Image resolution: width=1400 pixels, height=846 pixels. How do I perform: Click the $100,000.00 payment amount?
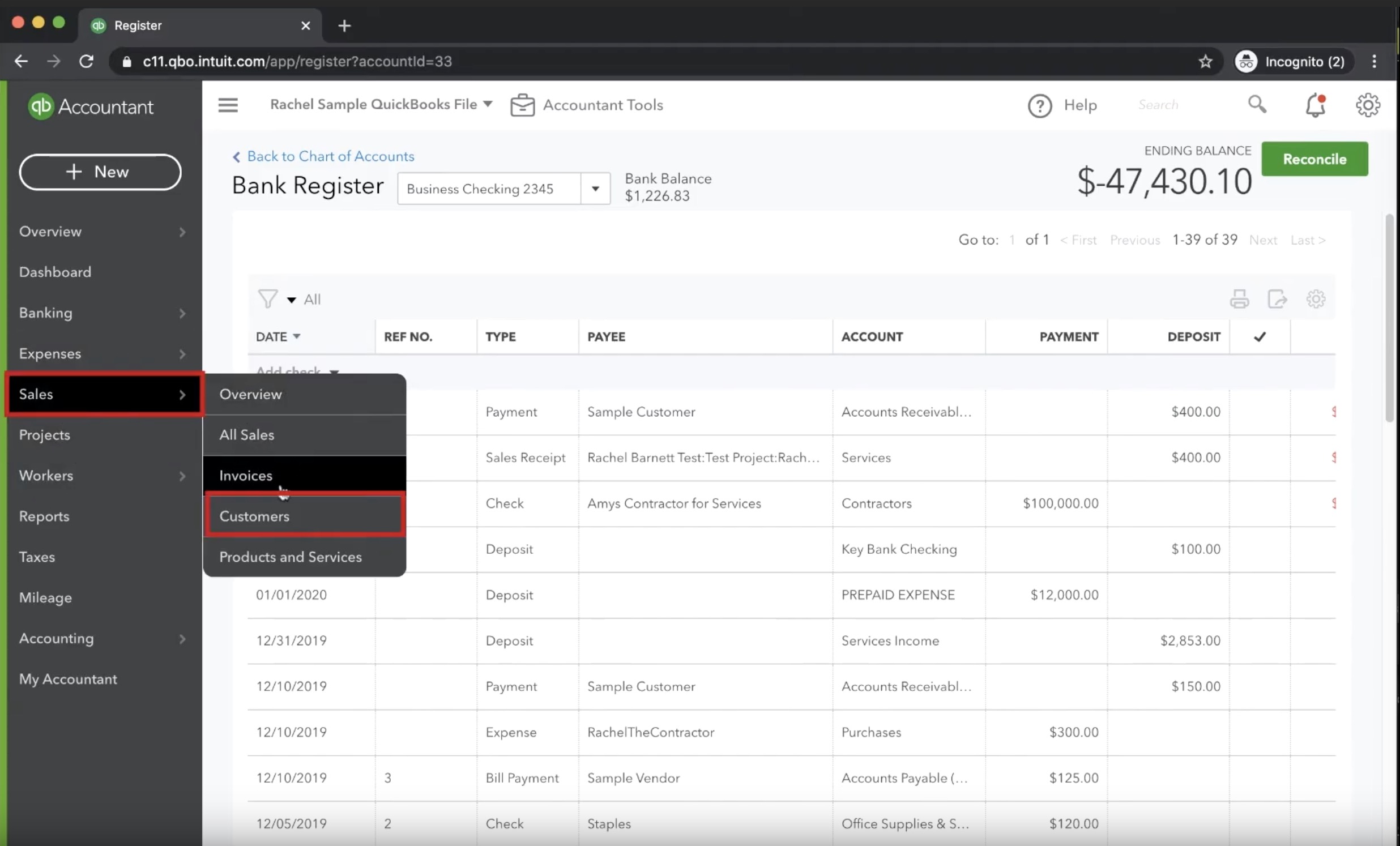(x=1060, y=503)
